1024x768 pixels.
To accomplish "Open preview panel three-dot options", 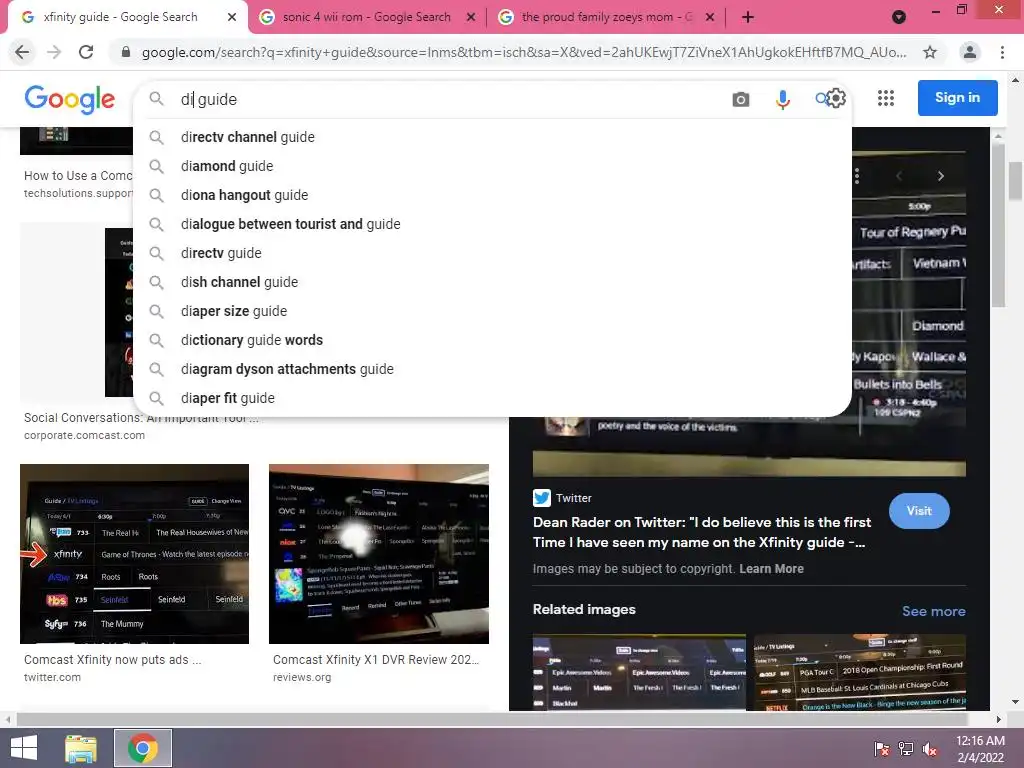I will (857, 176).
